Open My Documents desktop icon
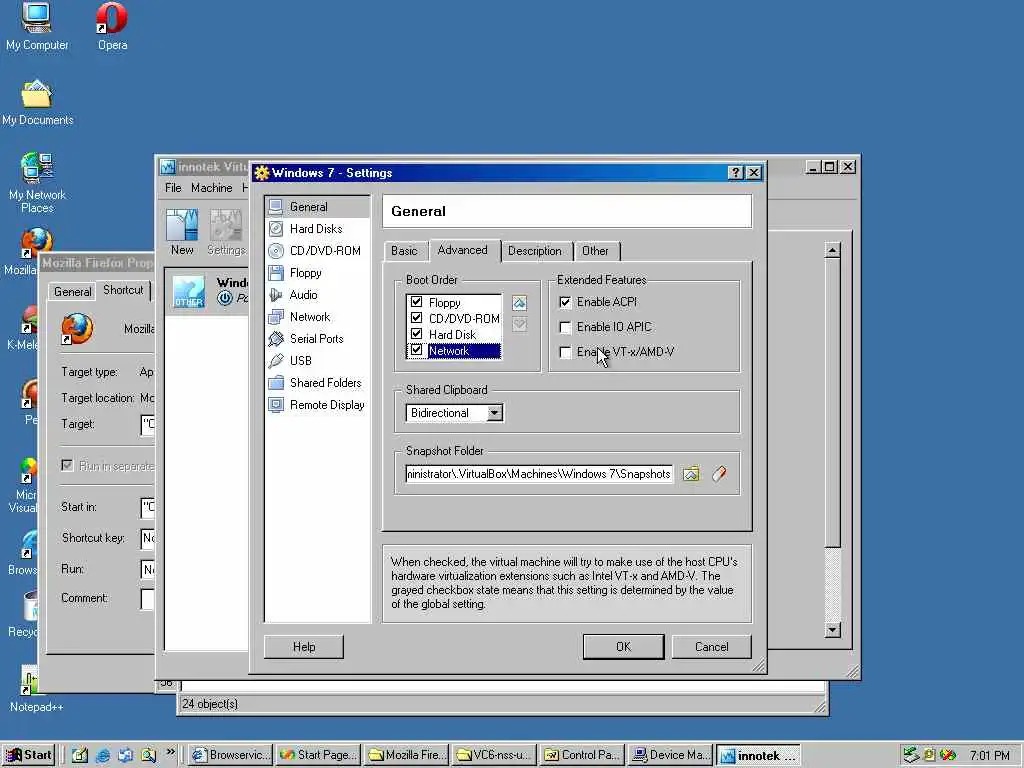 pos(37,102)
